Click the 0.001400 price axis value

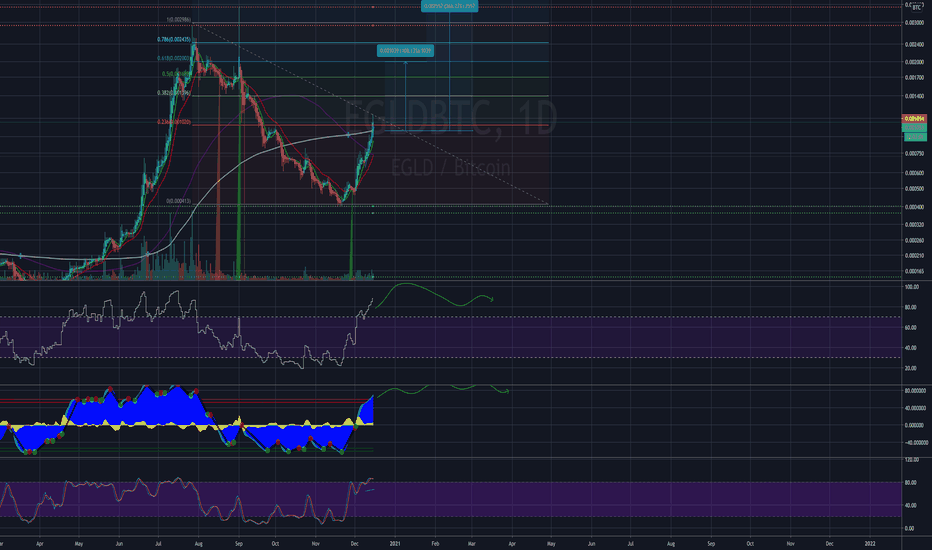(x=914, y=96)
